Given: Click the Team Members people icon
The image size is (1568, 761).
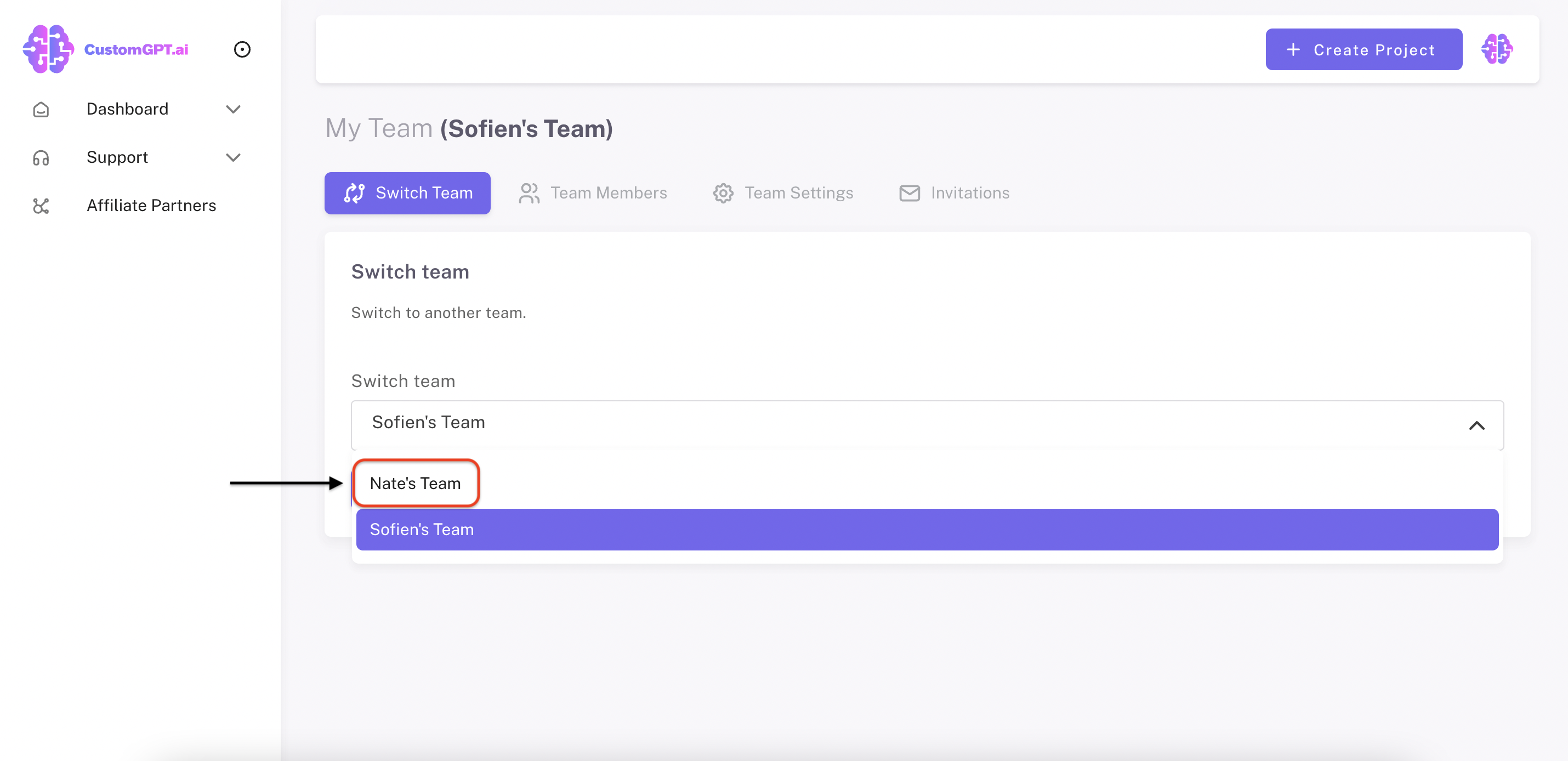Looking at the screenshot, I should pos(529,193).
